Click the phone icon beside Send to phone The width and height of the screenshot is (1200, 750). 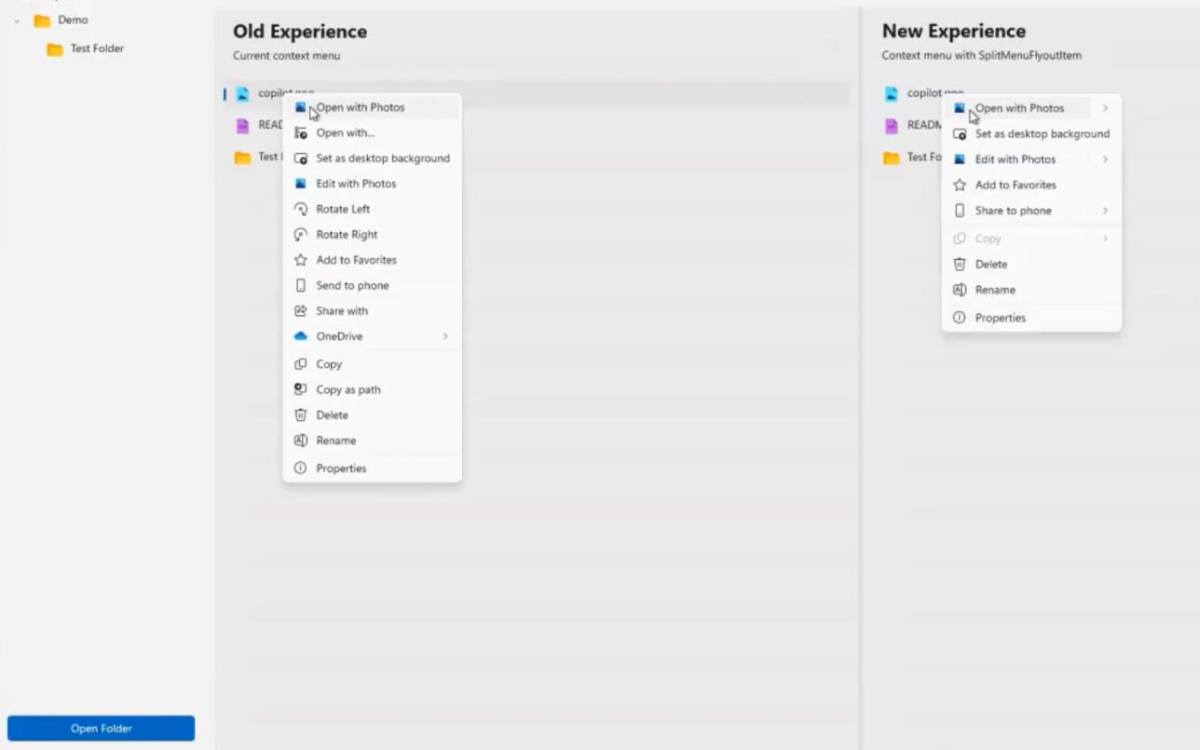tap(300, 285)
